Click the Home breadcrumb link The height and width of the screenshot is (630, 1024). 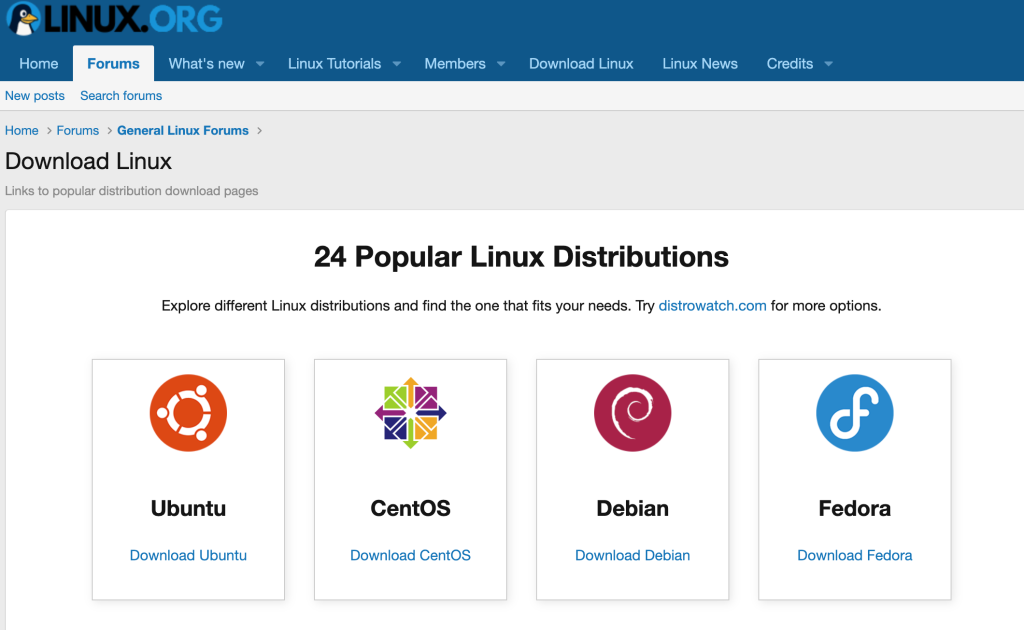tap(22, 131)
